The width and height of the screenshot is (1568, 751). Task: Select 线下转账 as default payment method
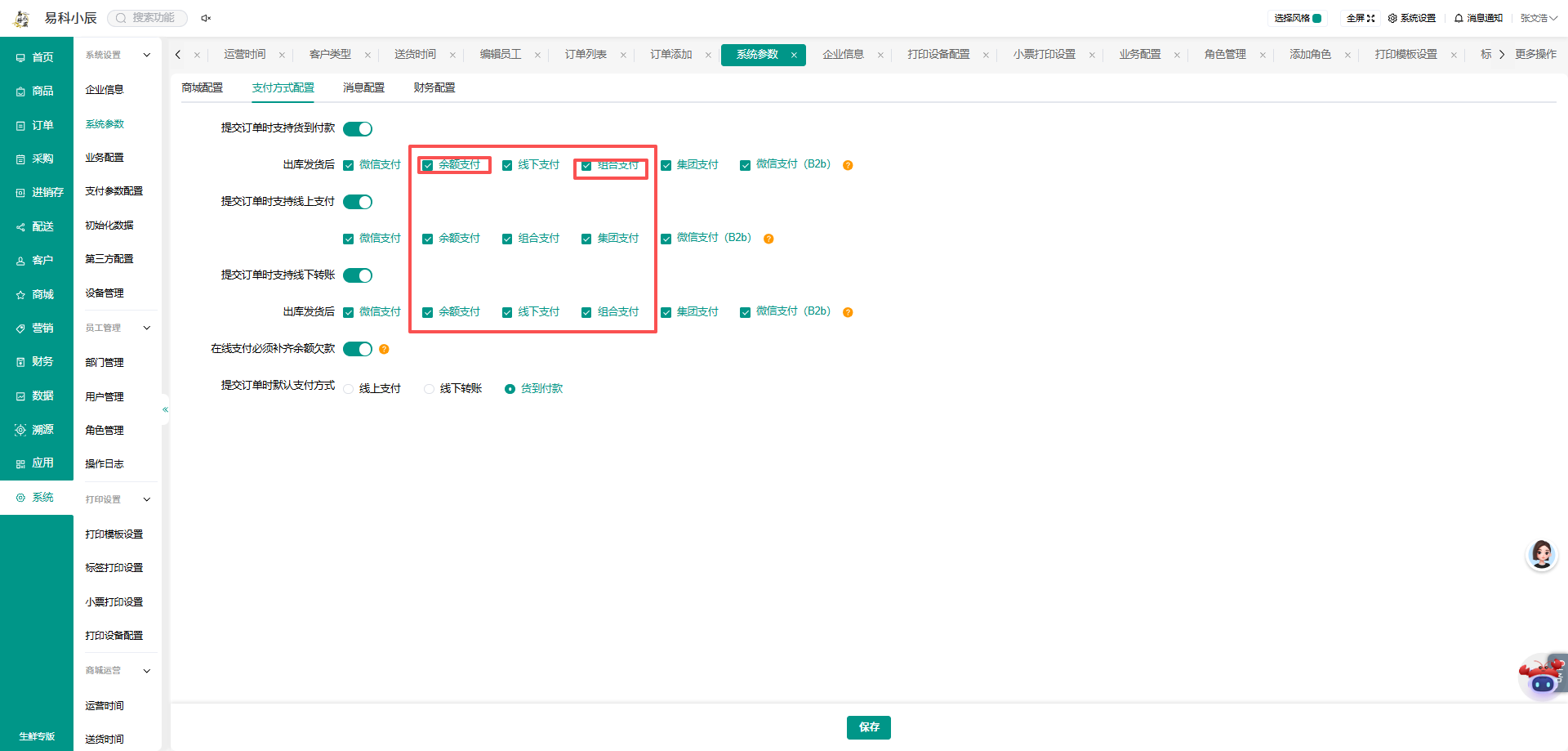[429, 389]
